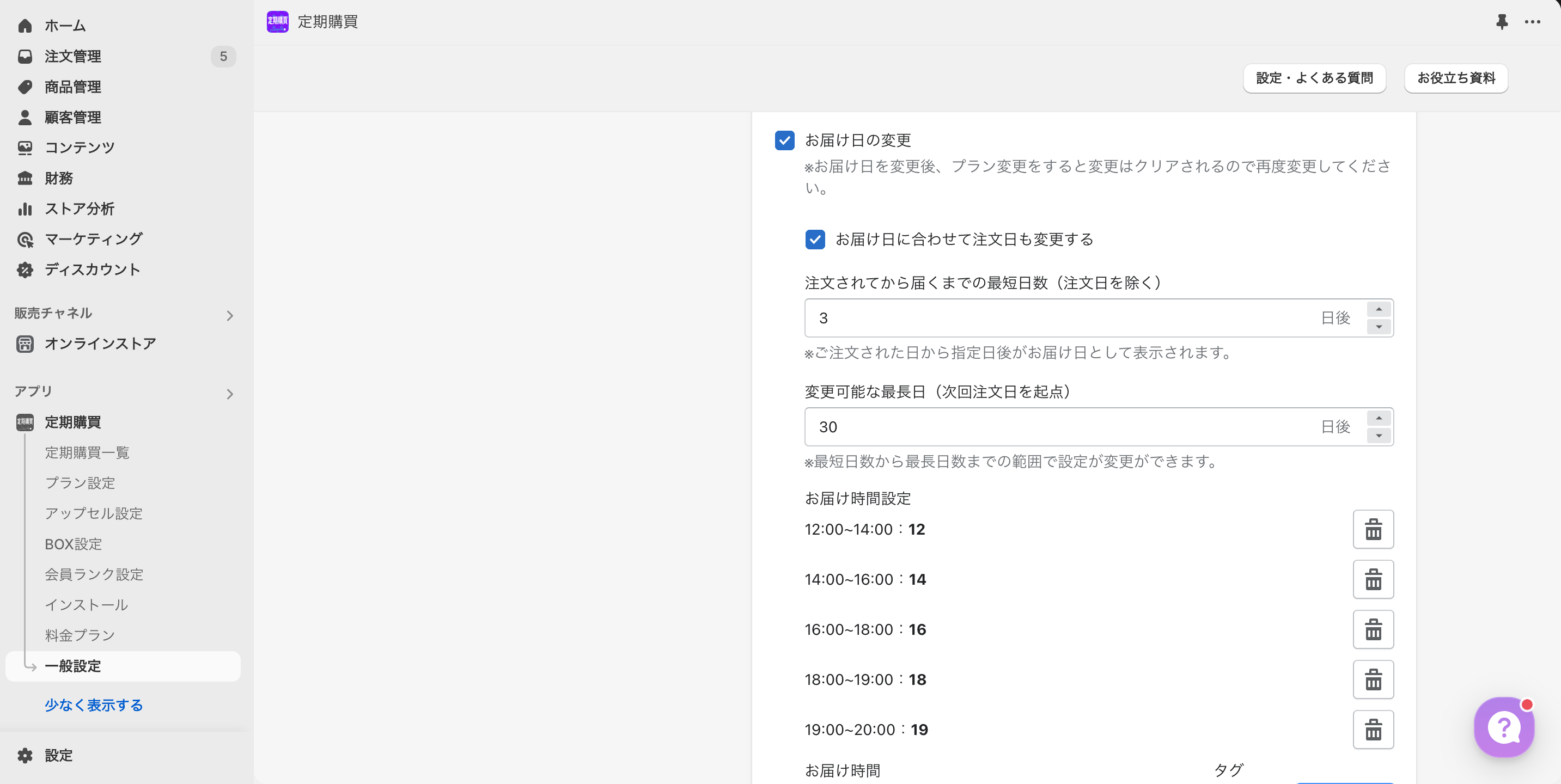The image size is (1561, 784).
Task: Uncheck the お届け日の変更 checkbox
Action: (784, 140)
